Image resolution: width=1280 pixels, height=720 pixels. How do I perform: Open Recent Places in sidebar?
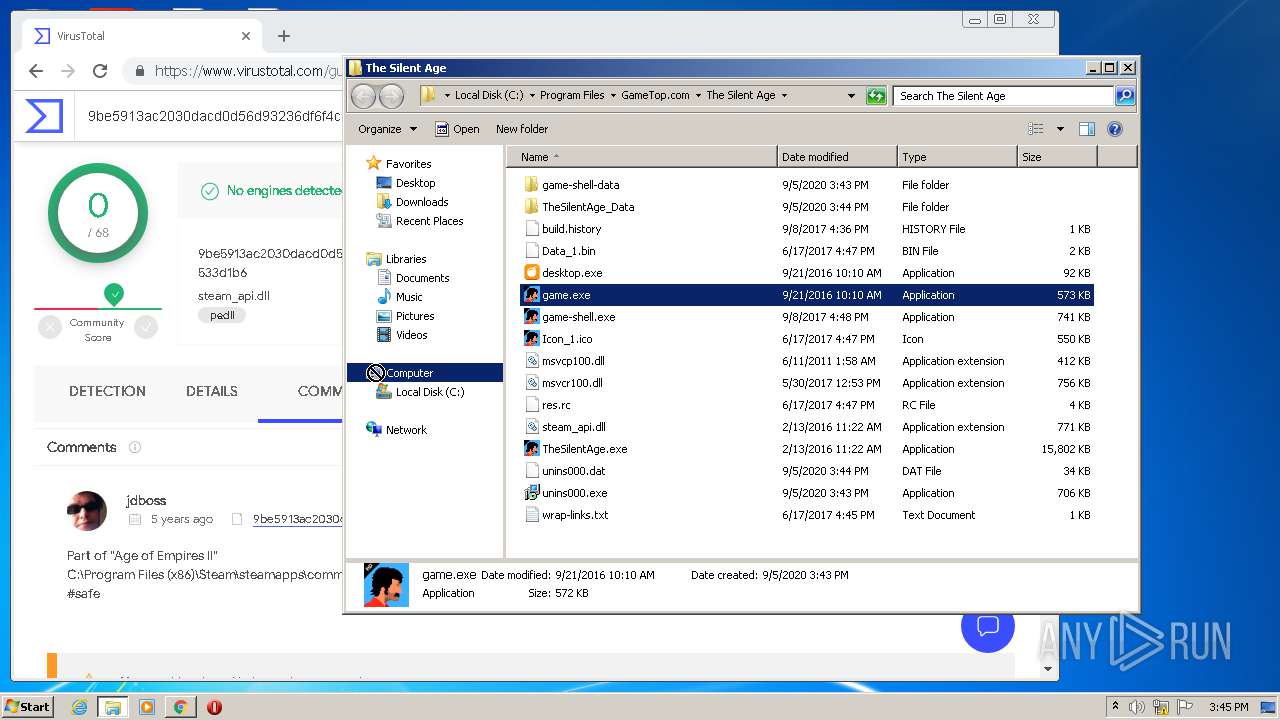click(429, 221)
